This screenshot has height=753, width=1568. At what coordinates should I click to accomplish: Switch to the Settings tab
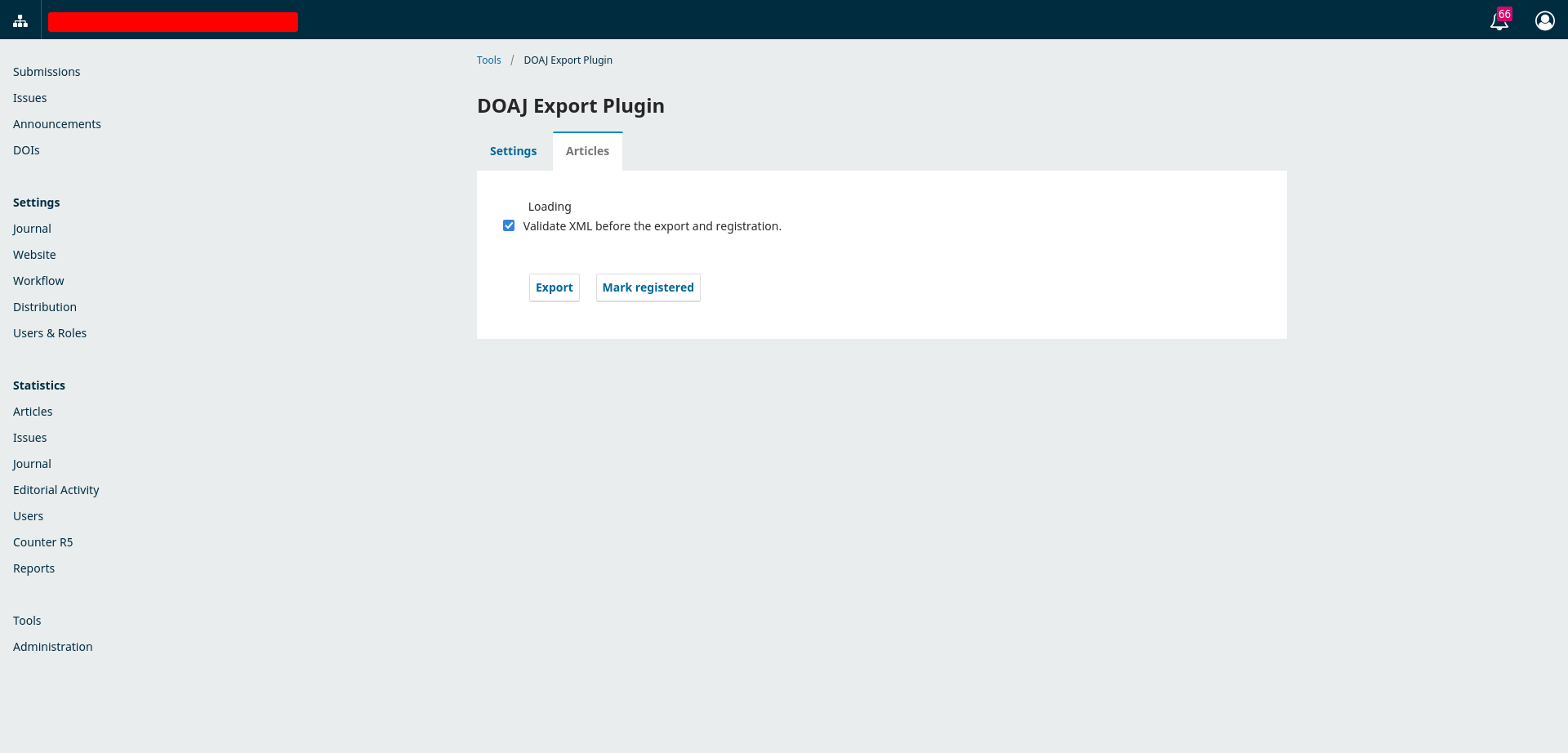513,151
